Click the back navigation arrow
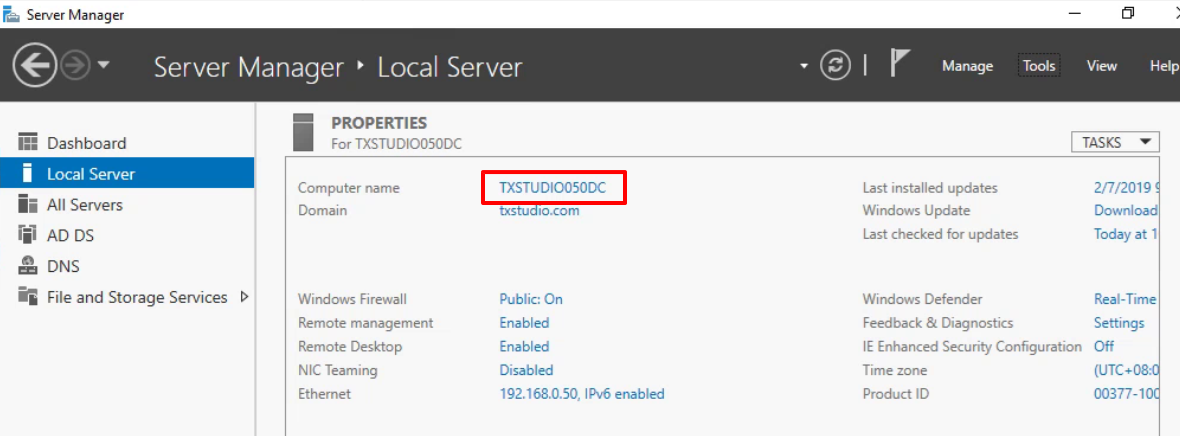Image resolution: width=1180 pixels, height=436 pixels. pos(35,66)
